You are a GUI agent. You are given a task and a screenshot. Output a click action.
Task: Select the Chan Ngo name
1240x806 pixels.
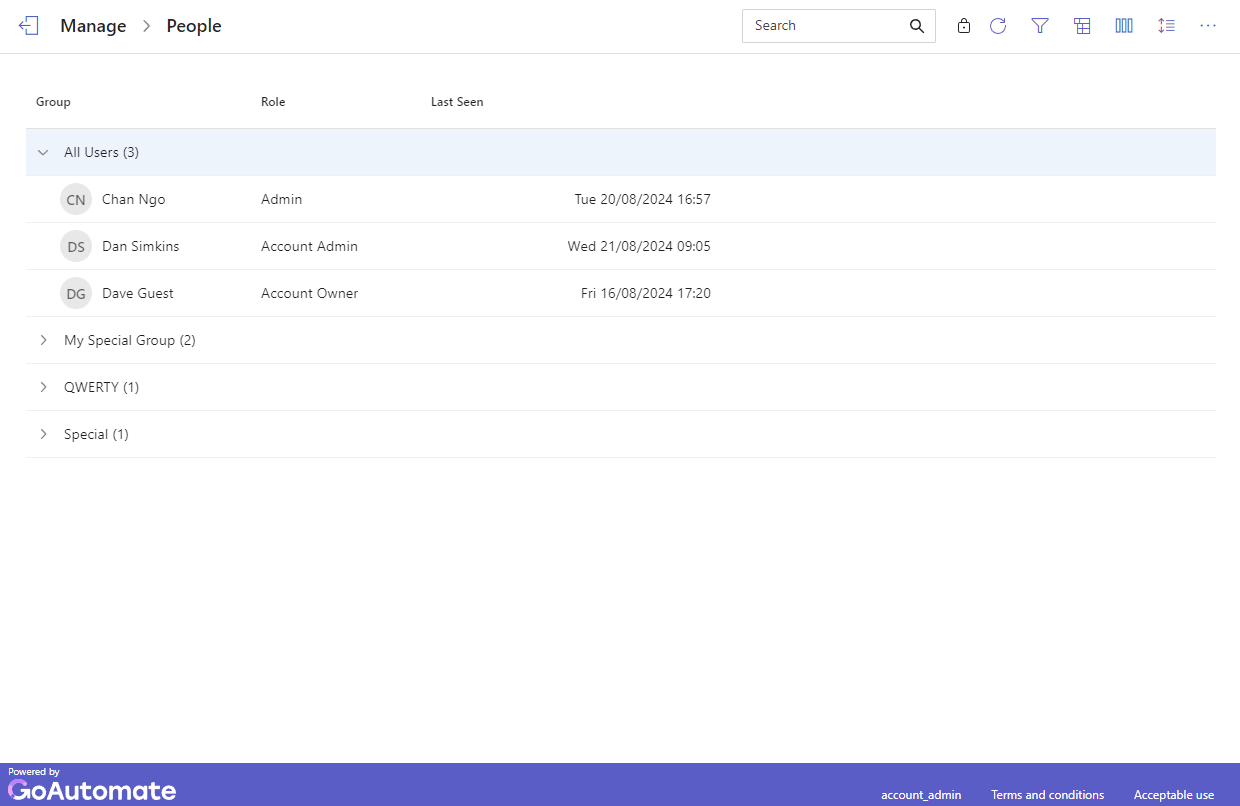133,199
